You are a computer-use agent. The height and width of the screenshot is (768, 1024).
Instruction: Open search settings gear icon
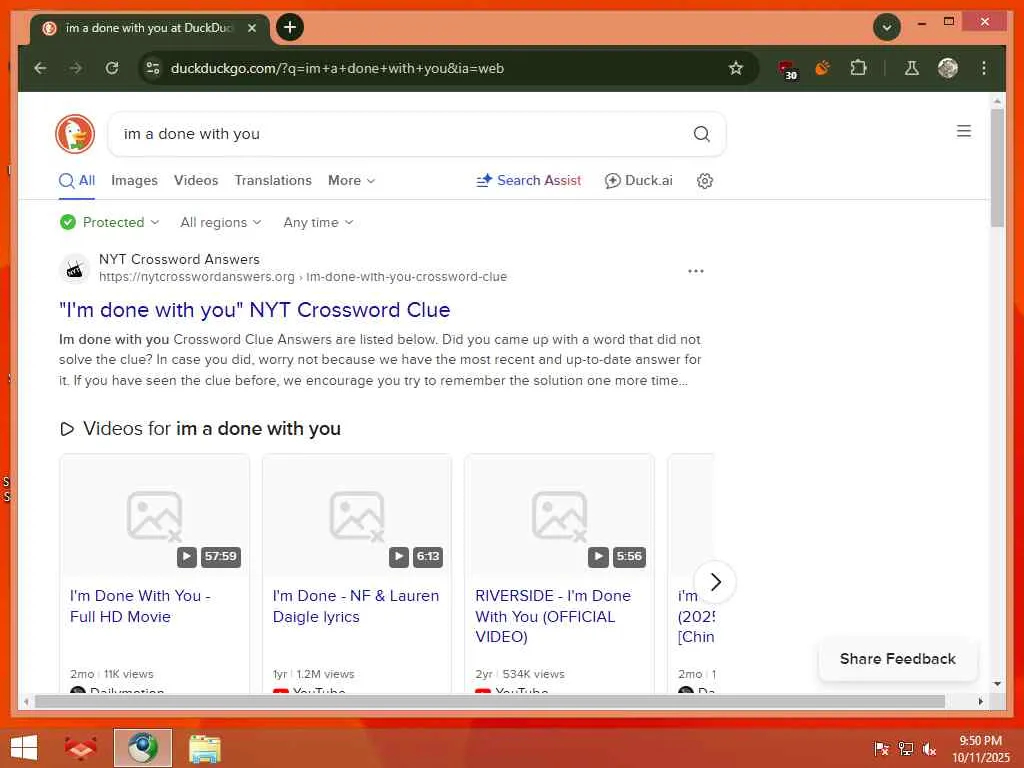tap(705, 181)
